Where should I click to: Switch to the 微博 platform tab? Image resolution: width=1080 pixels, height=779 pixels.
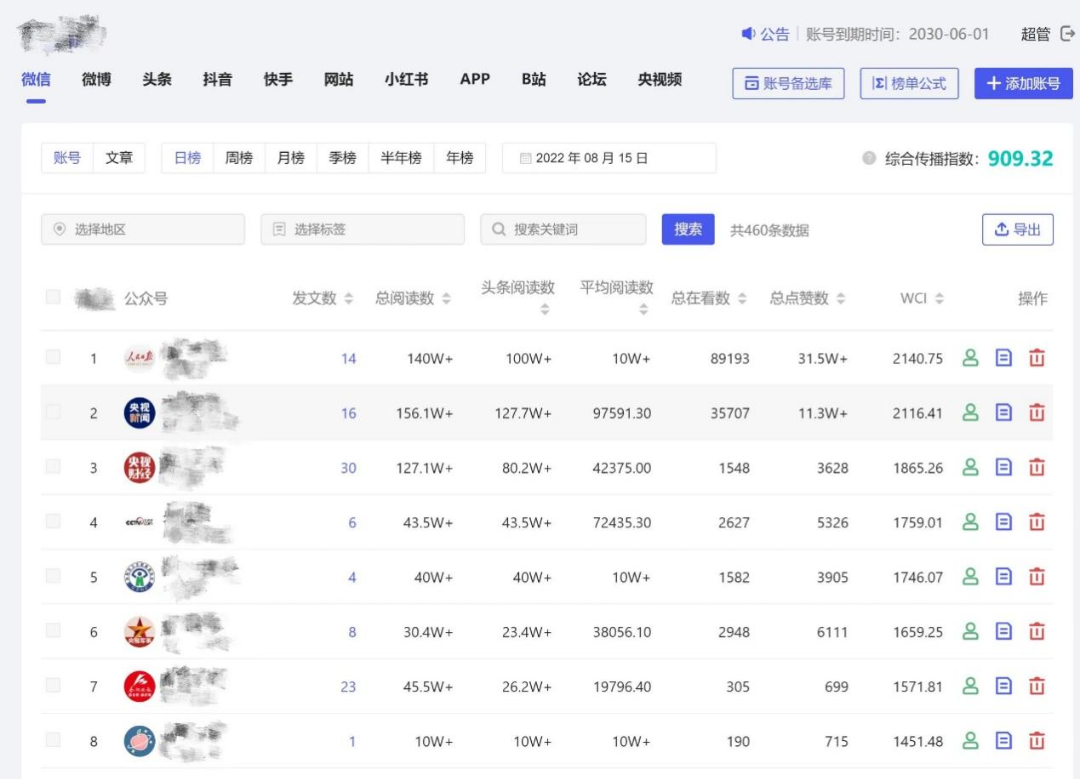(x=95, y=80)
